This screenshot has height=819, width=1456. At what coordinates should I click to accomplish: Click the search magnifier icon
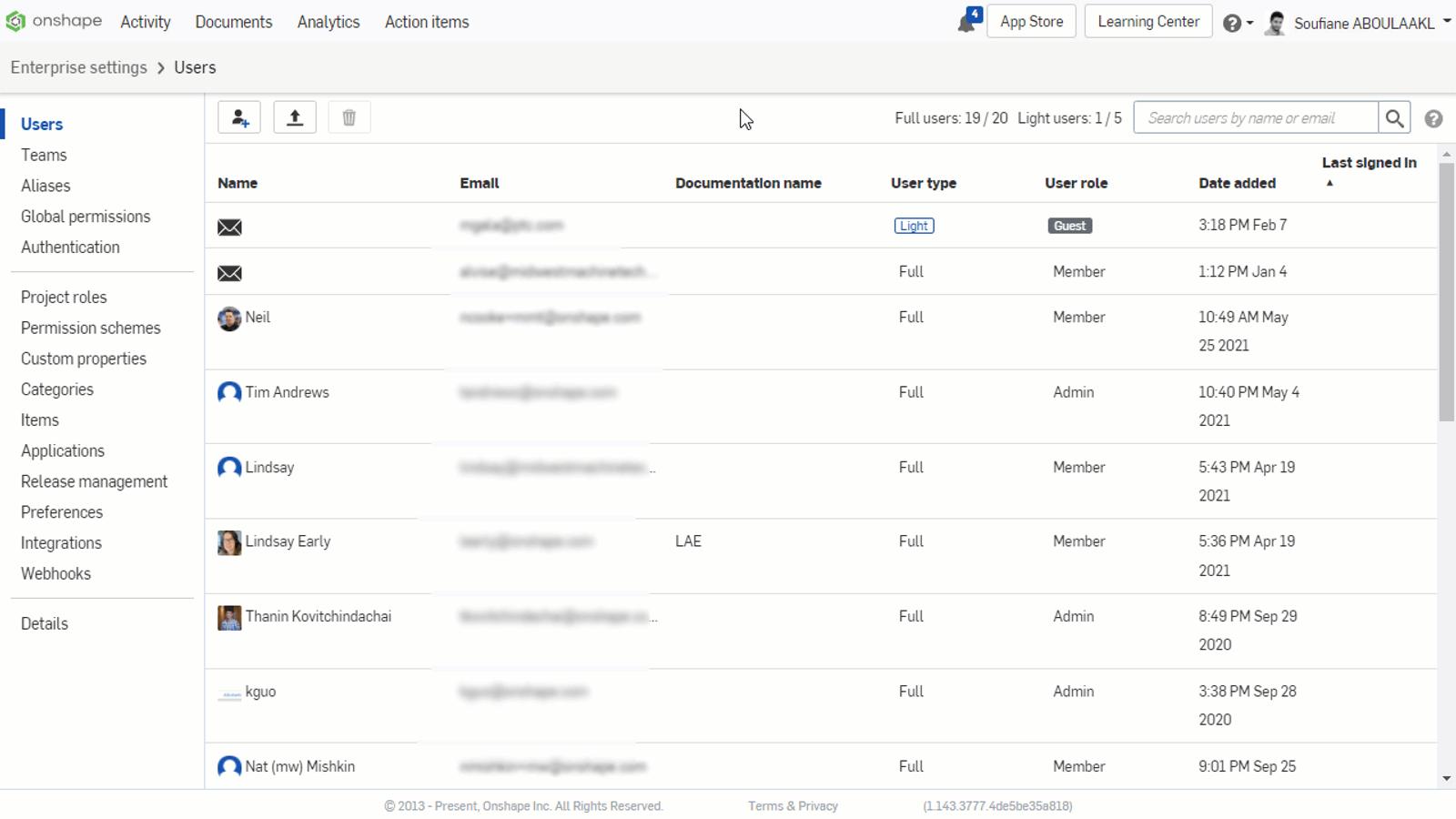click(x=1394, y=117)
